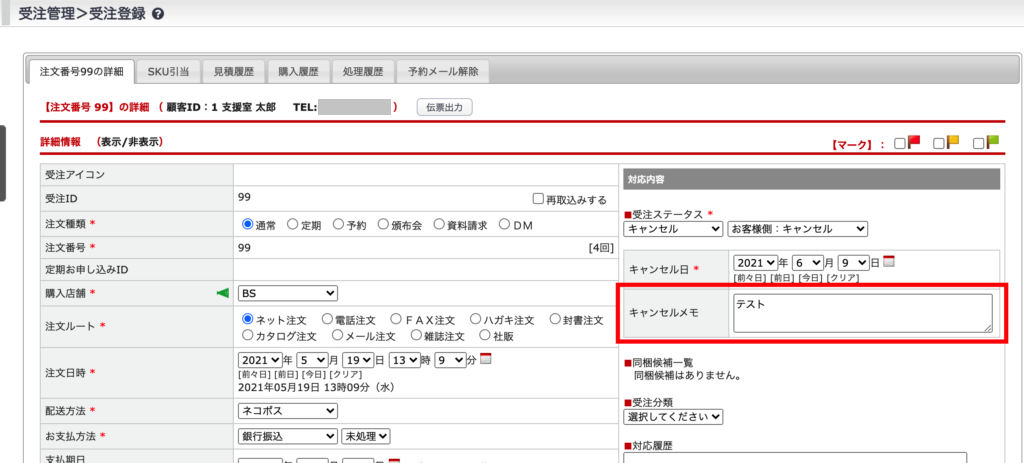Click the green arrow icon beside 購入店舗
The image size is (1024, 463).
[223, 293]
